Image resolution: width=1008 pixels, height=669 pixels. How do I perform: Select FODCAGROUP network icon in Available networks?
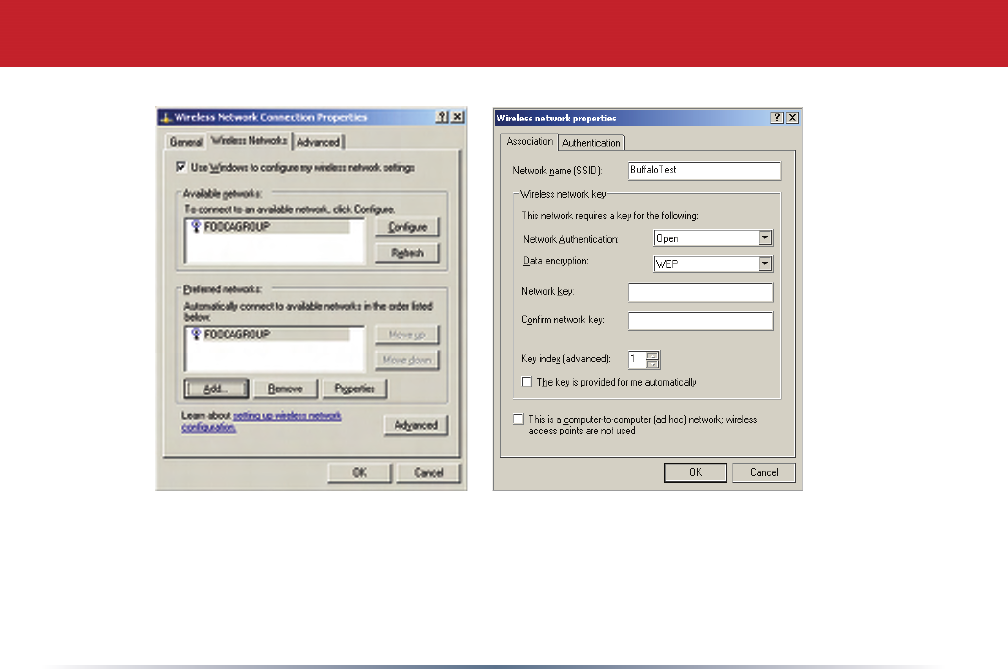click(197, 226)
